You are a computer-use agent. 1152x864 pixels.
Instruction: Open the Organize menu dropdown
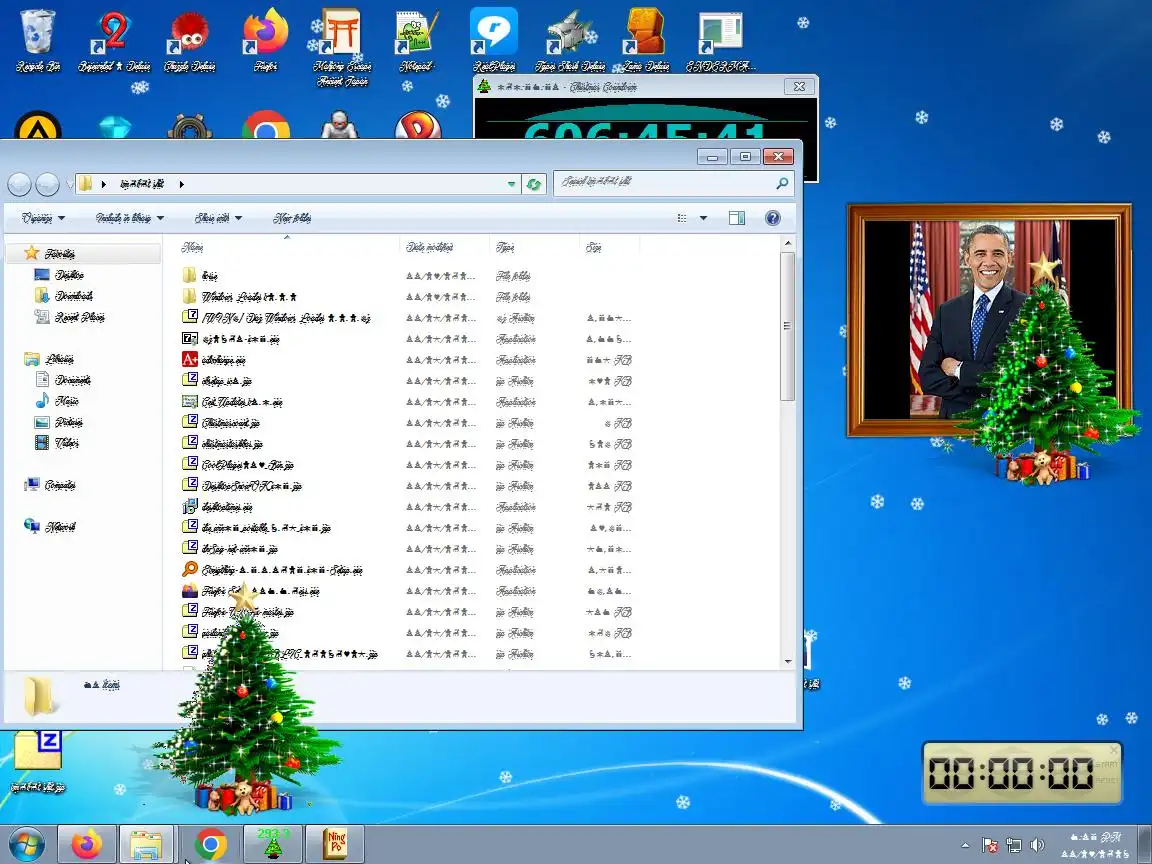click(x=43, y=218)
